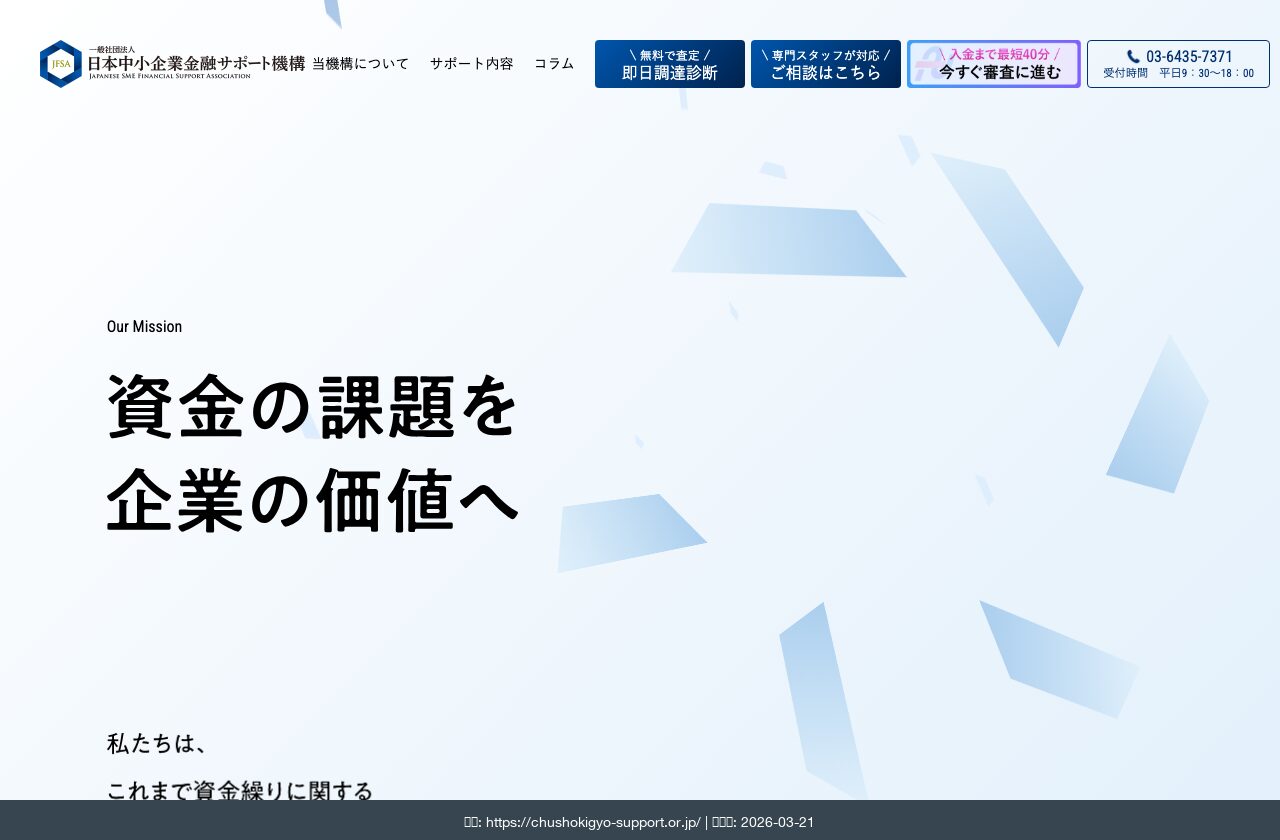1280x840 pixels.
Task: Open the サポート内容 menu item
Action: tap(471, 63)
